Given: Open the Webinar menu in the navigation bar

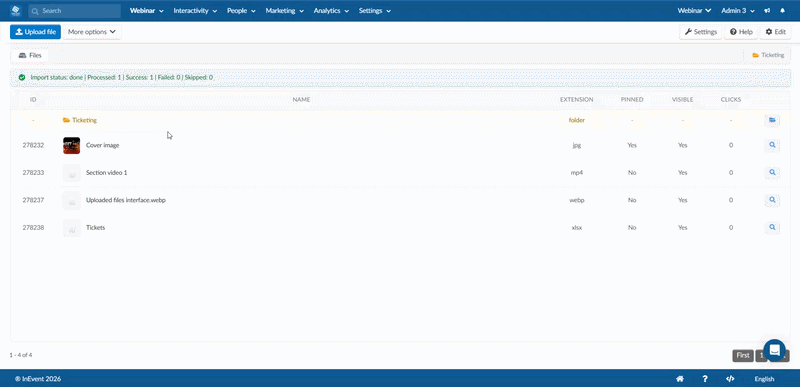Looking at the screenshot, I should point(147,11).
